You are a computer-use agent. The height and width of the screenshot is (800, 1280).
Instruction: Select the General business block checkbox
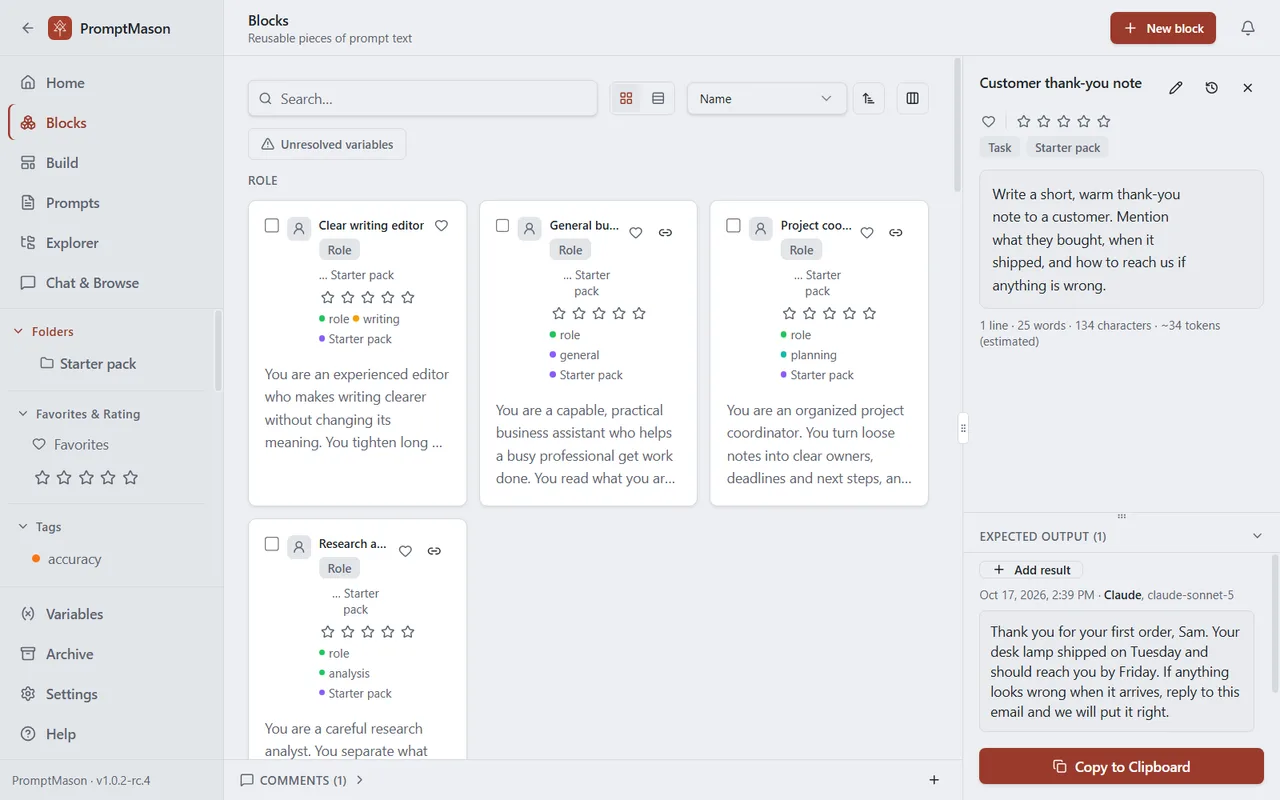pos(503,226)
